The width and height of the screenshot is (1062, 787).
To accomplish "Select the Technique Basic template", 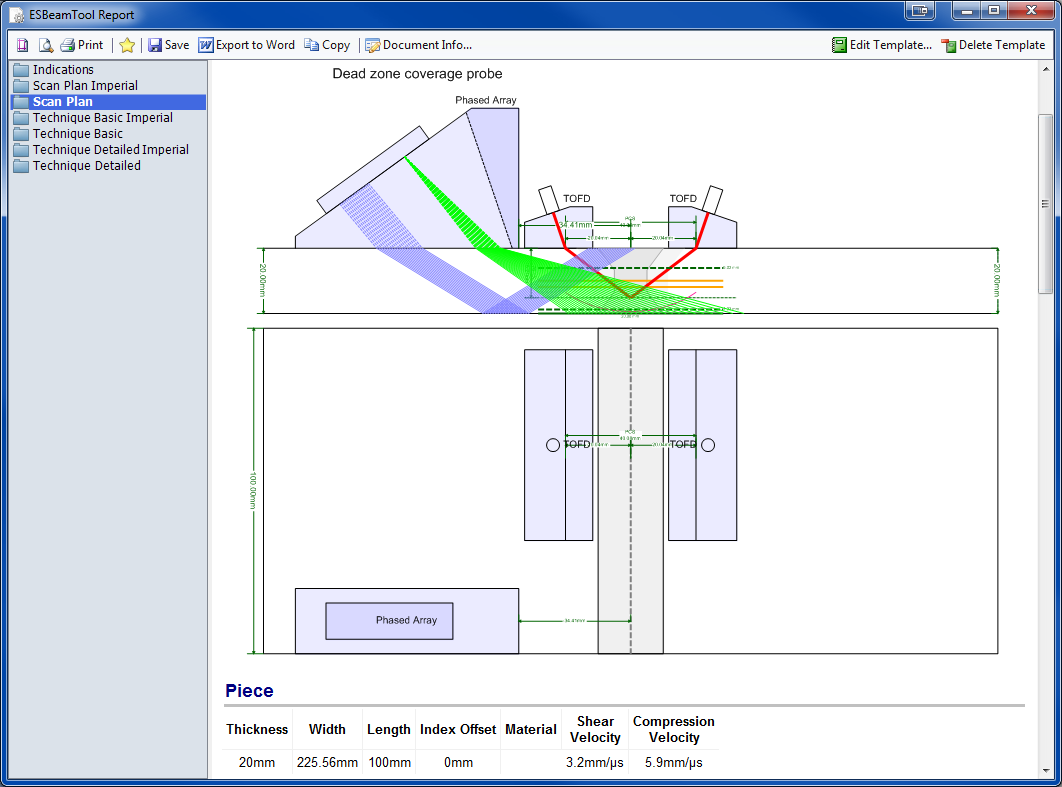I will (78, 134).
